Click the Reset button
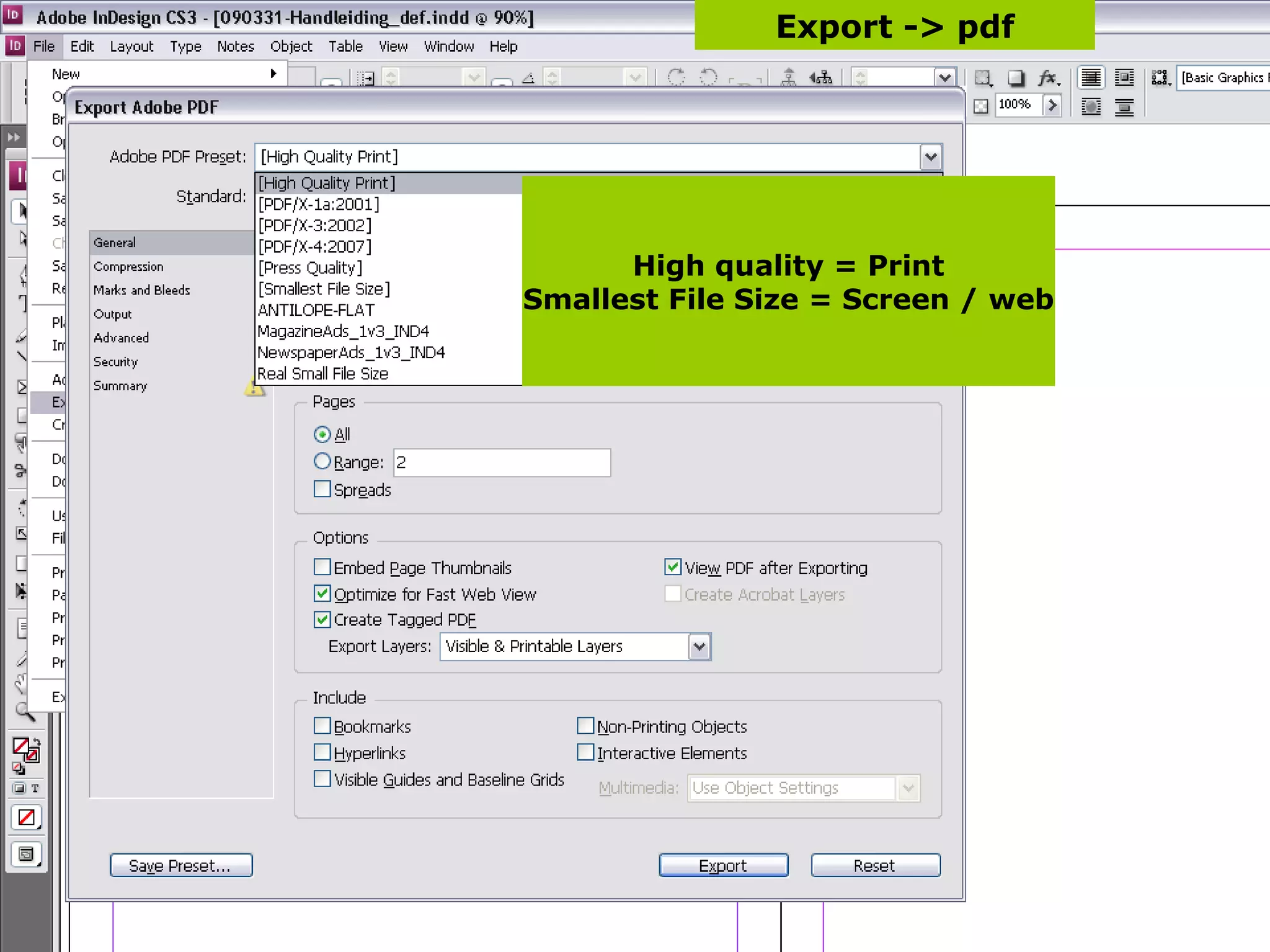This screenshot has width=1270, height=952. pyautogui.click(x=875, y=865)
